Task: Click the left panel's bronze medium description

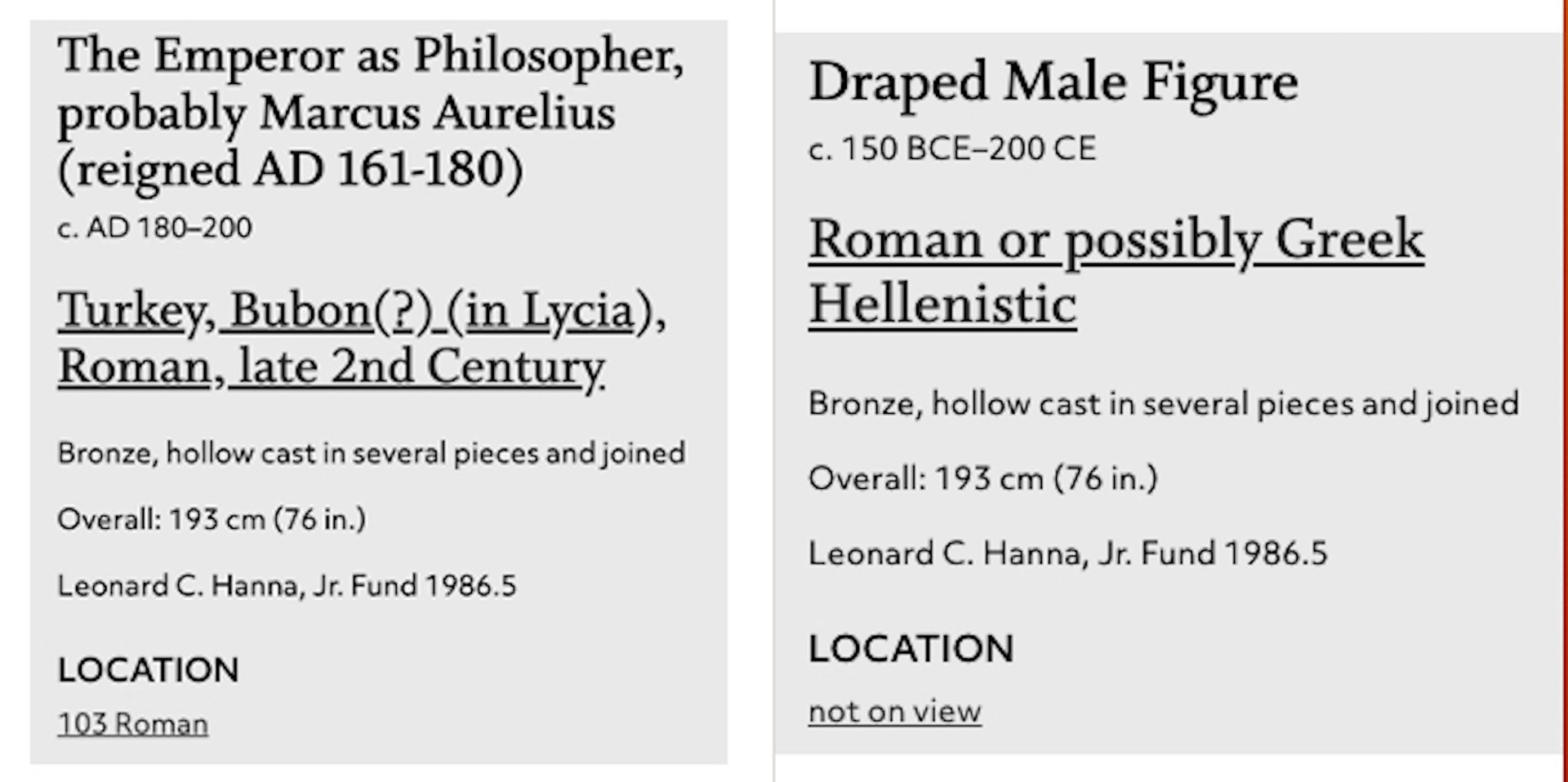Action: pyautogui.click(x=371, y=453)
